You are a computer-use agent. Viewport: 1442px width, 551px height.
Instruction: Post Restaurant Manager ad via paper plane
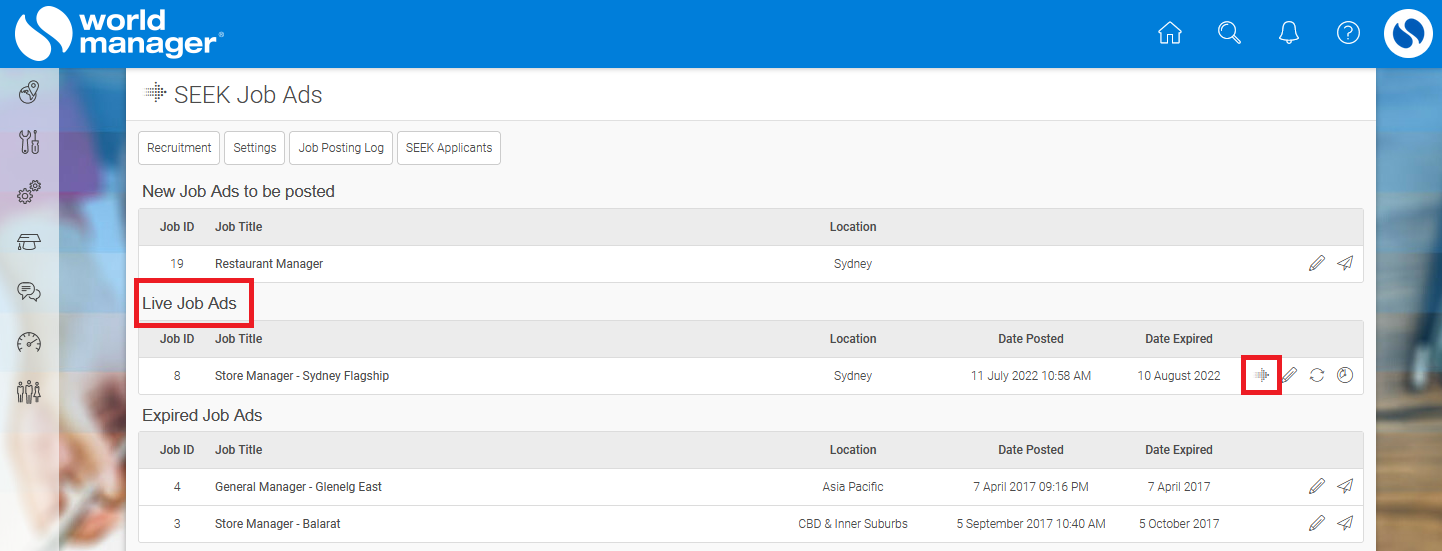click(x=1345, y=264)
